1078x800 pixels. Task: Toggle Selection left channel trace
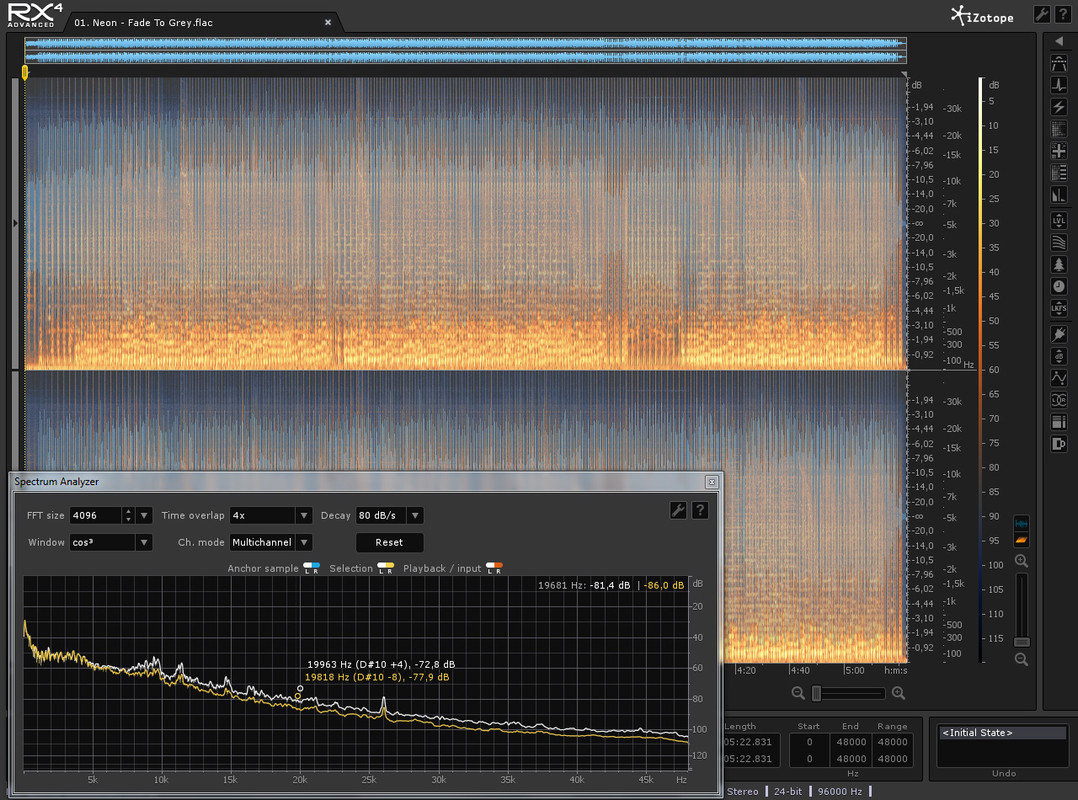pos(382,568)
